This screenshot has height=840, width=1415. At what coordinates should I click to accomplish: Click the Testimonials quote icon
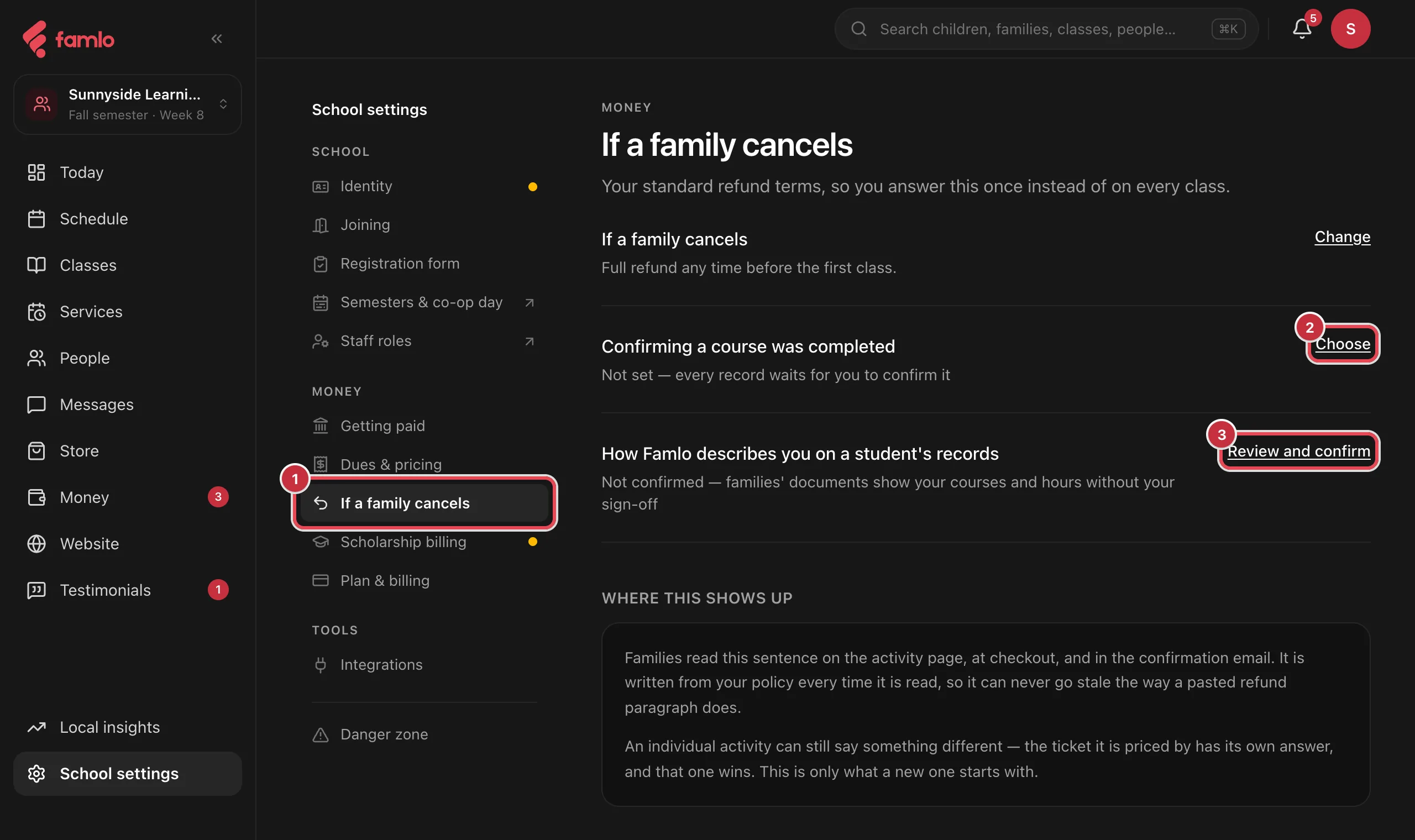(36, 590)
